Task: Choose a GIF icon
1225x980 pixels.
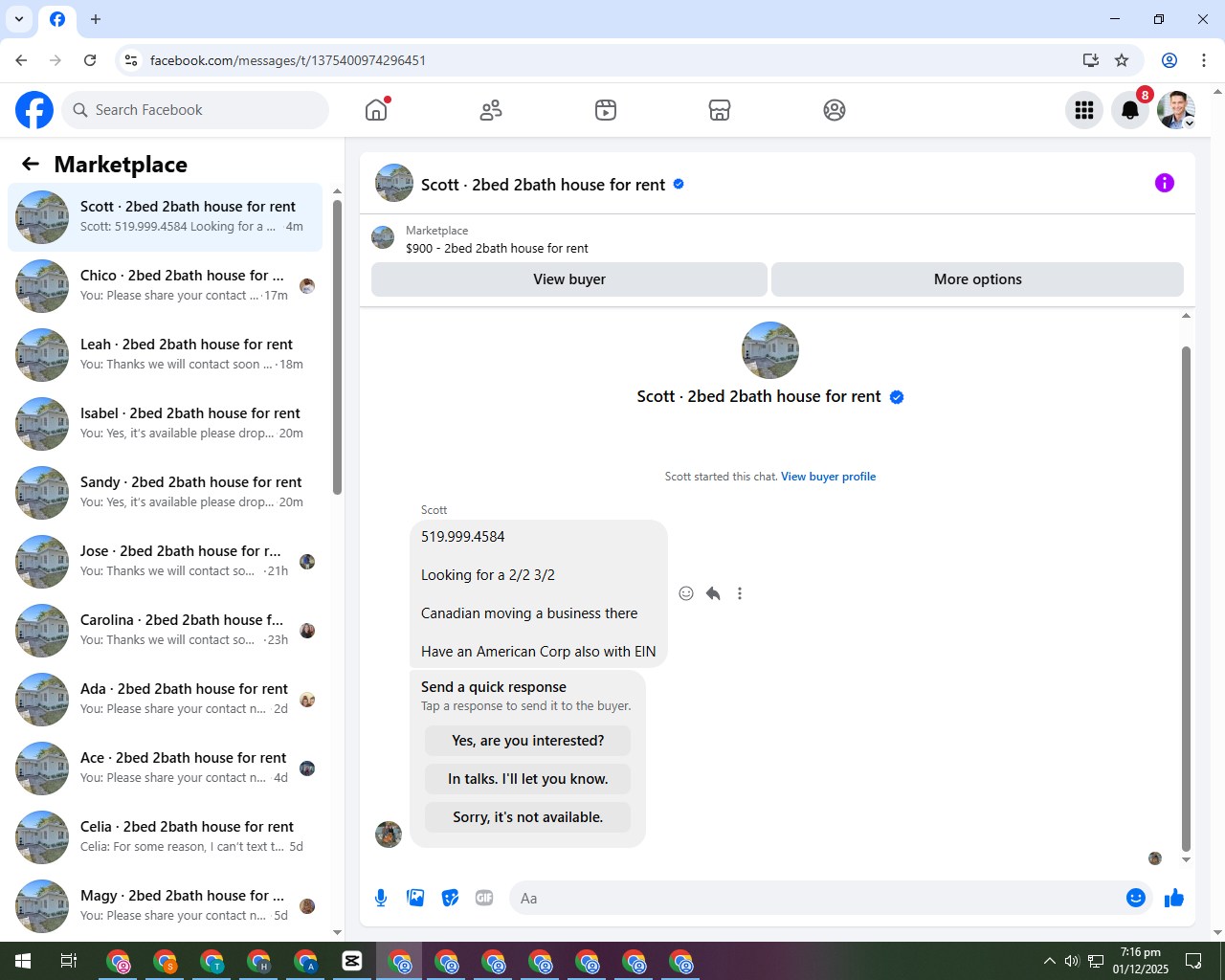Action: pos(484,898)
